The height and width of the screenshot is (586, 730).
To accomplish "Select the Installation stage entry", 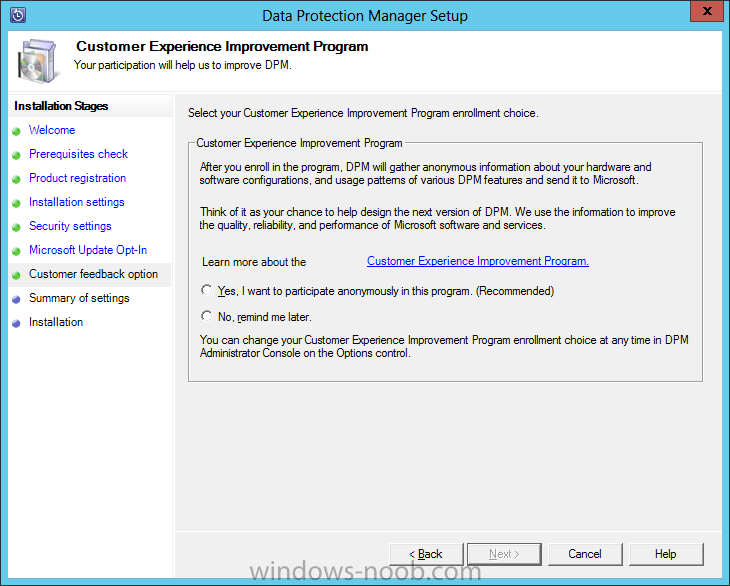I will [x=55, y=322].
